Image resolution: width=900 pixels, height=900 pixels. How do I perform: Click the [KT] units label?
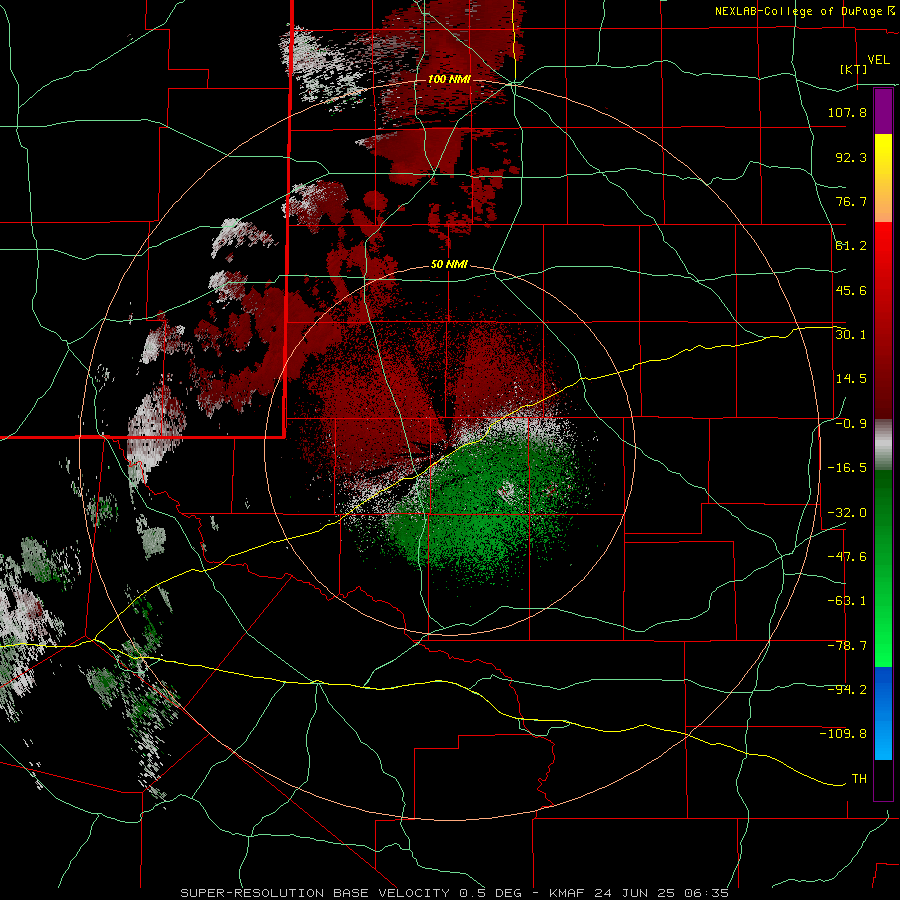tap(854, 69)
